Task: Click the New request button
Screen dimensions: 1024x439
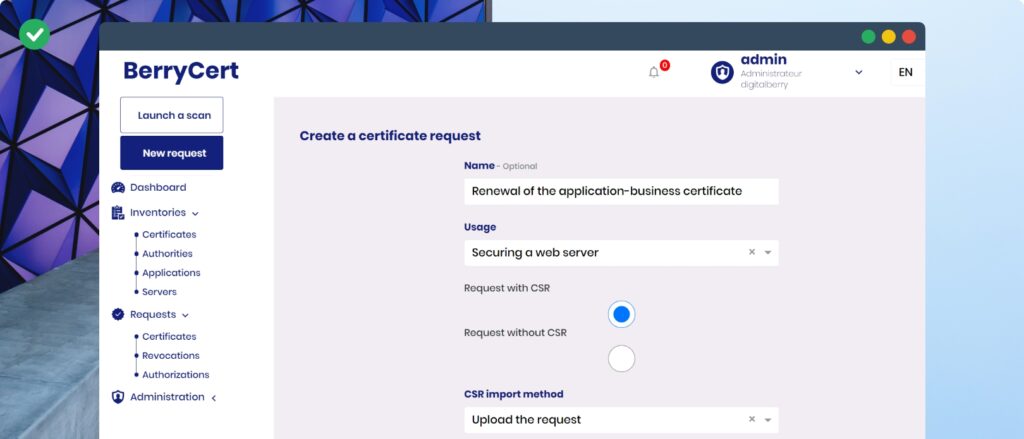Action: [x=172, y=153]
